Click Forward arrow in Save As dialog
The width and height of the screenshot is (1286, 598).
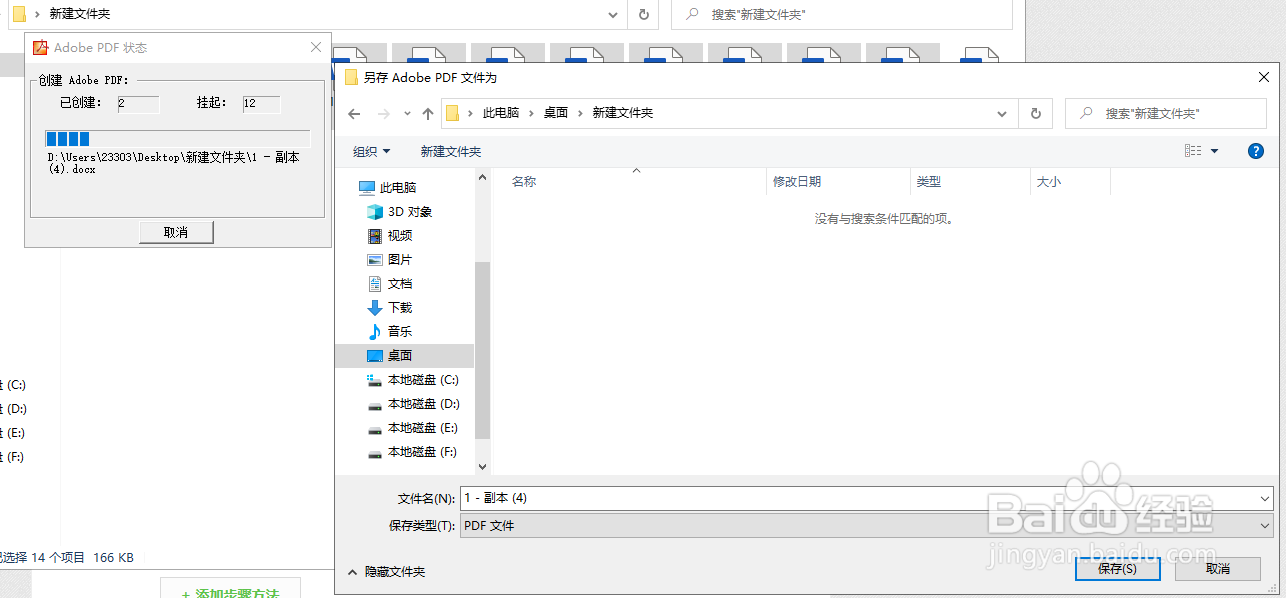click(384, 114)
